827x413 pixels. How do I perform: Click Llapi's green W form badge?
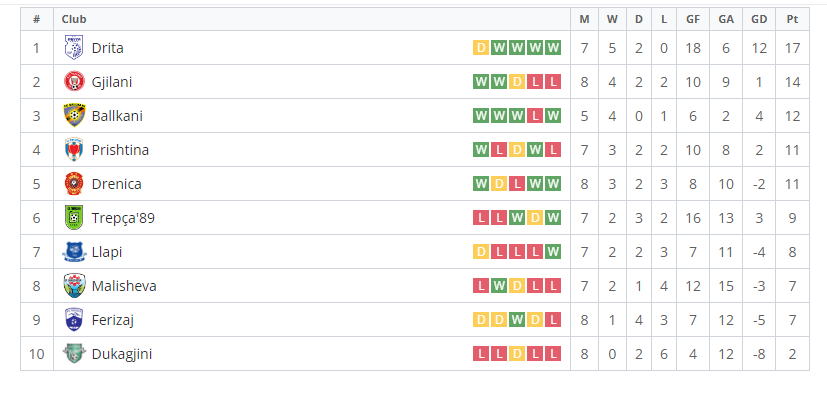(x=553, y=252)
